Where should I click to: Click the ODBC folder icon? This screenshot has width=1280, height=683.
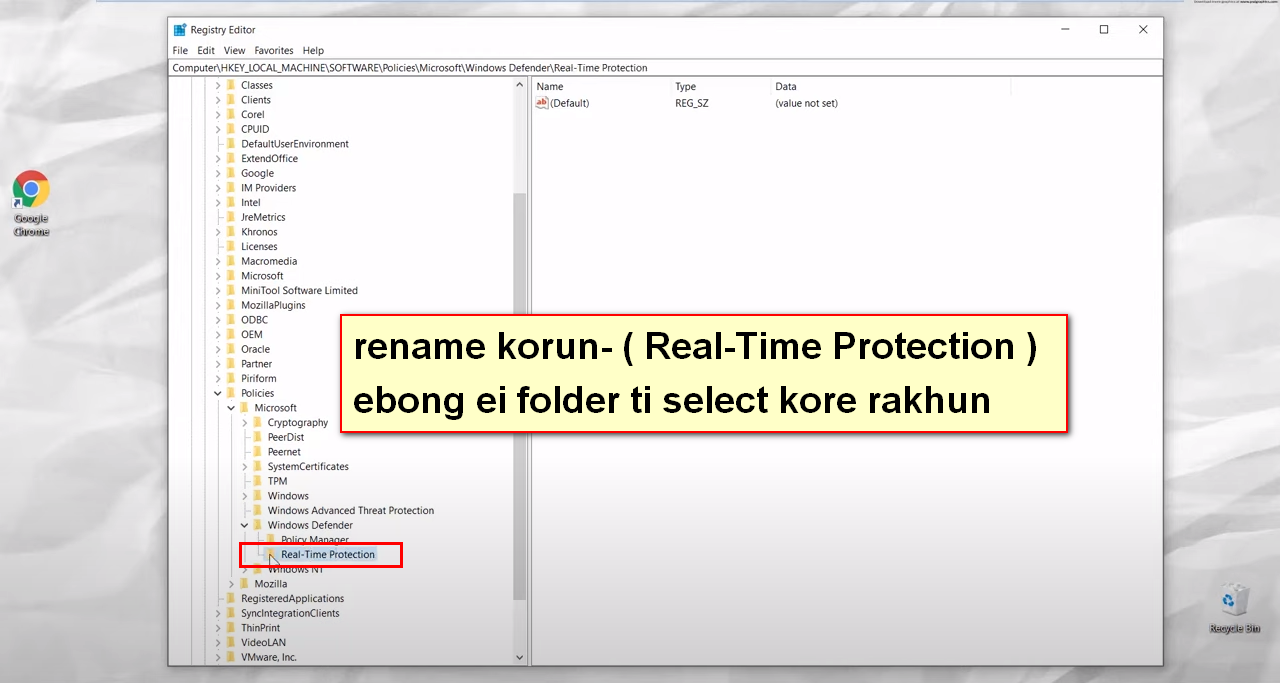point(231,320)
